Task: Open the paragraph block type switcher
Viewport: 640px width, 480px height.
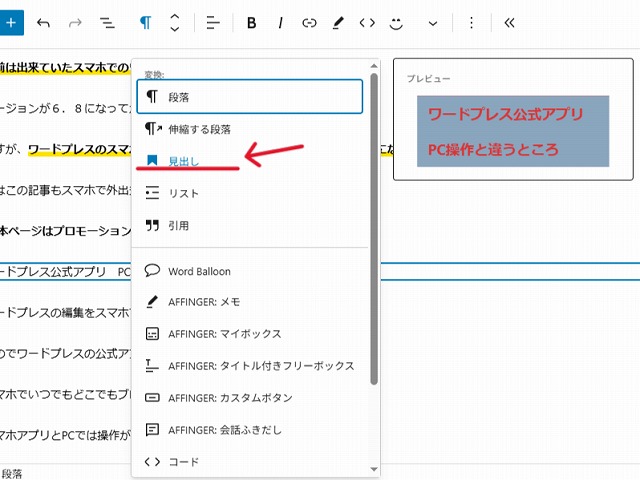Action: pos(146,22)
